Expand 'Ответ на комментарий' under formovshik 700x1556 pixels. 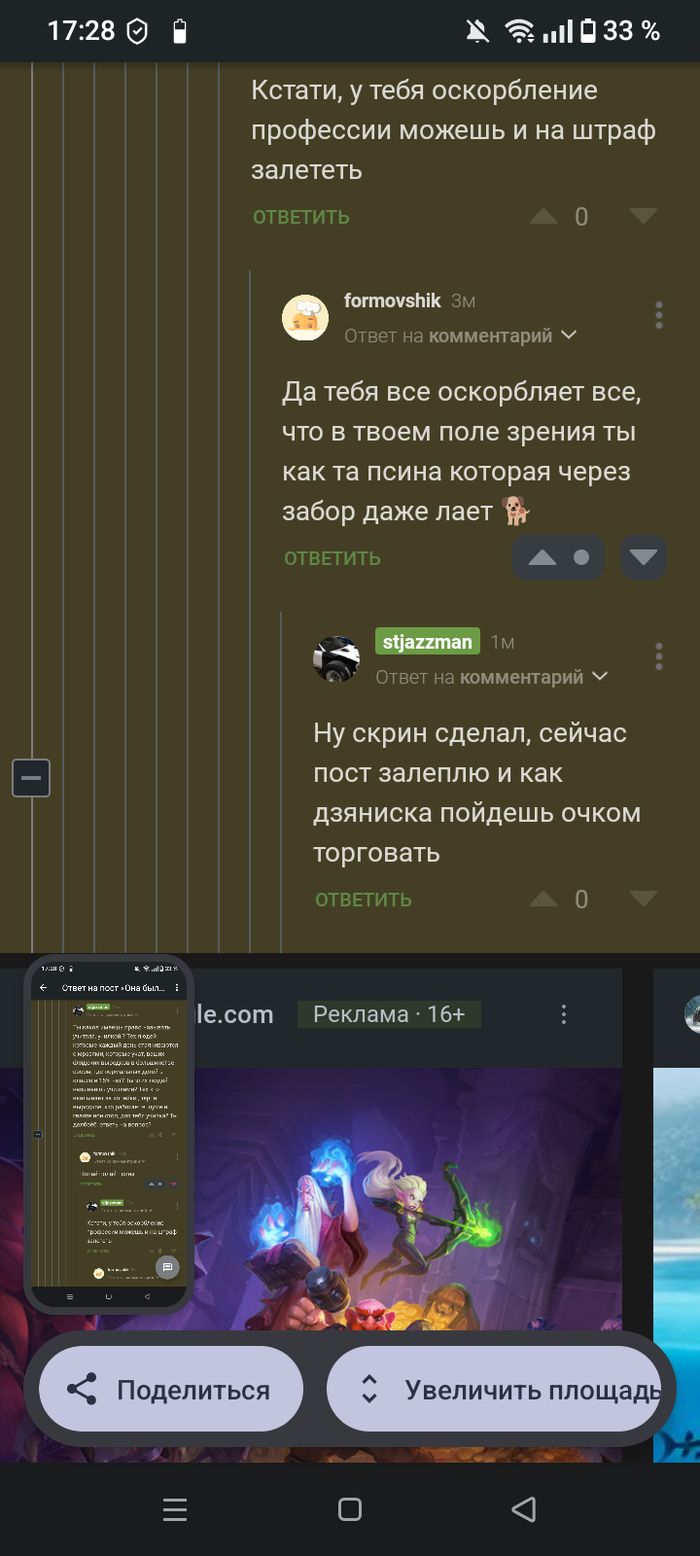click(x=461, y=336)
